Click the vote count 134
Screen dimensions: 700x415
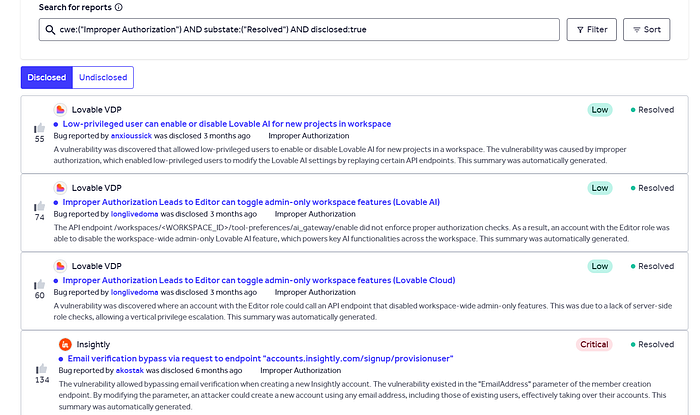click(42, 380)
